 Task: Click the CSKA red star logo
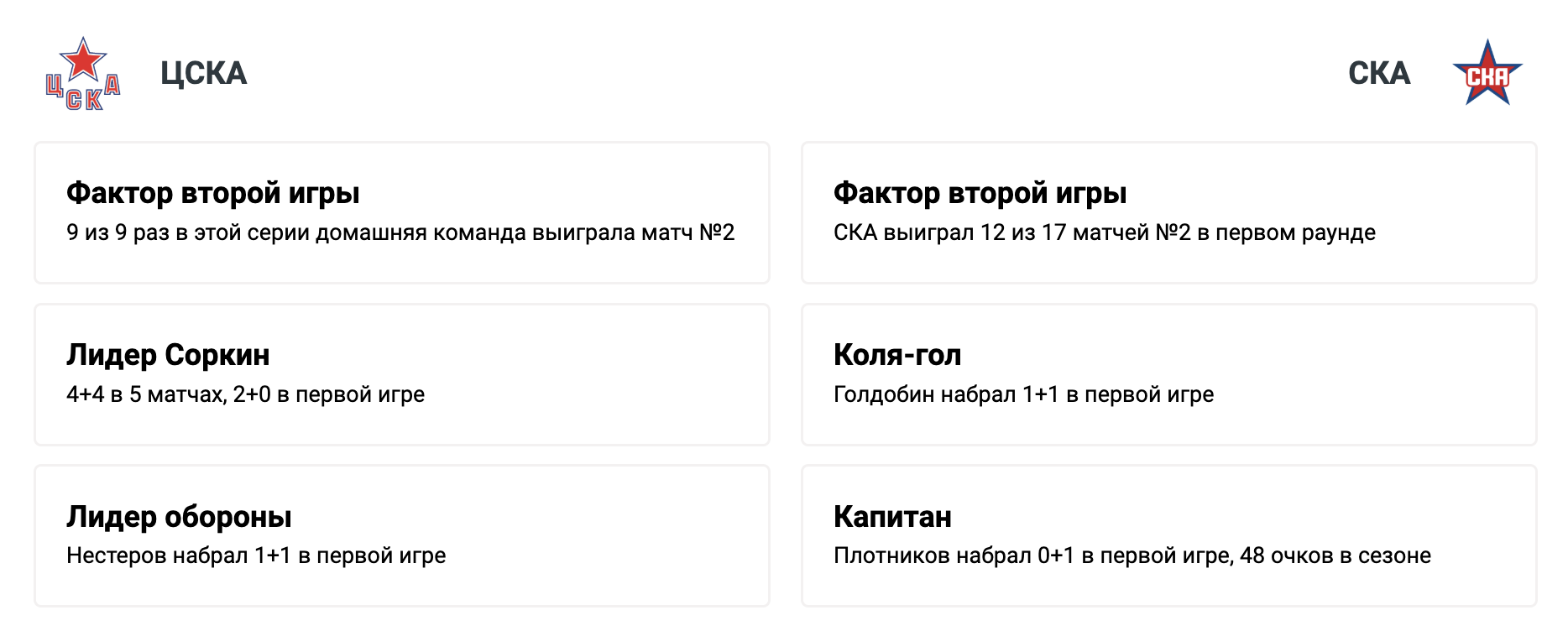(83, 74)
